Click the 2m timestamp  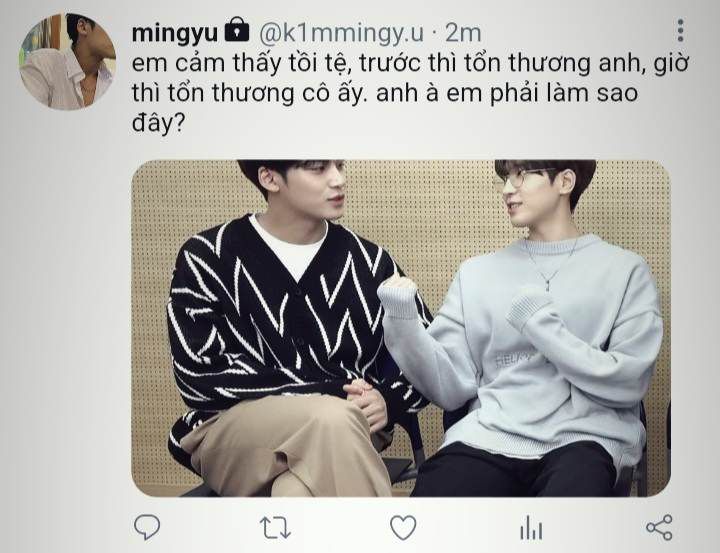pyautogui.click(x=463, y=34)
